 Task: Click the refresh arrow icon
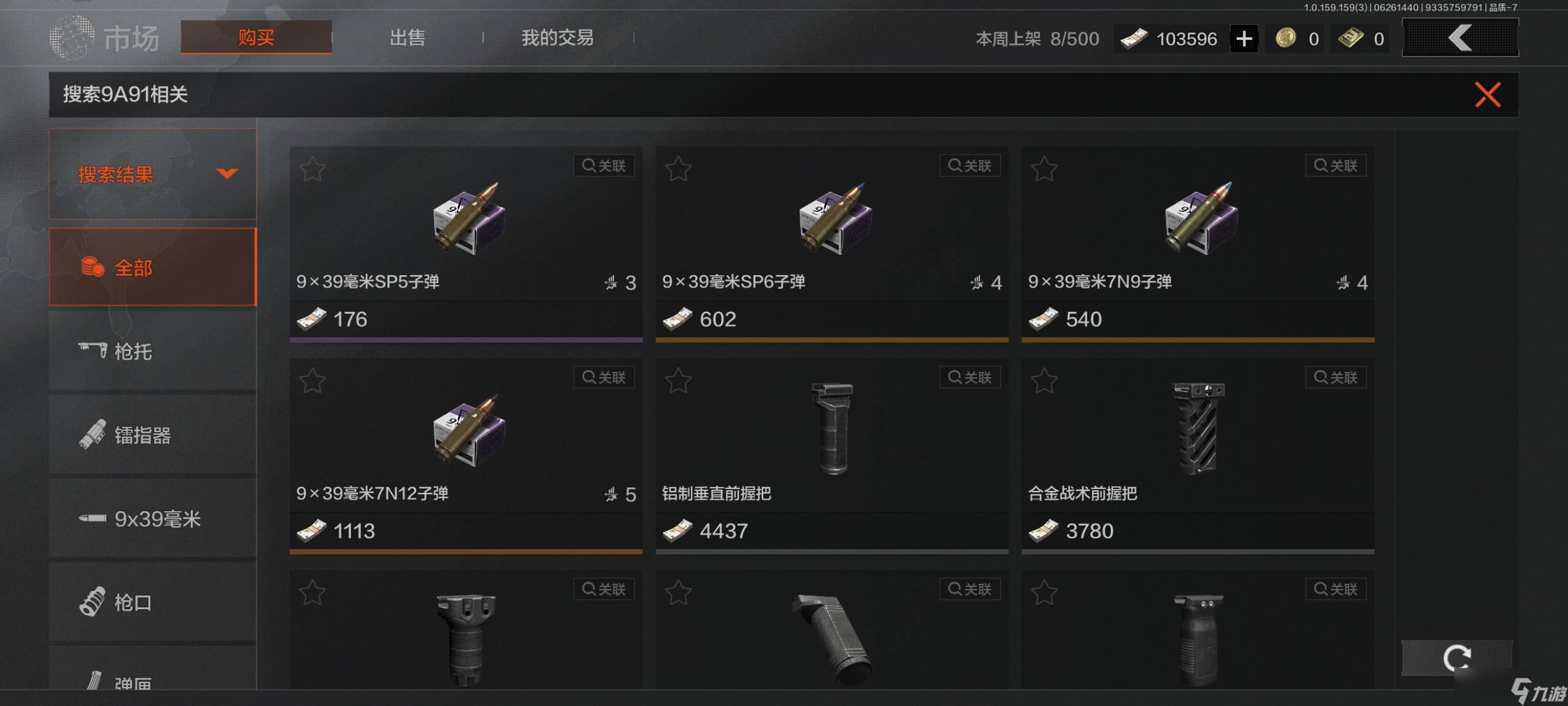pos(1457,658)
